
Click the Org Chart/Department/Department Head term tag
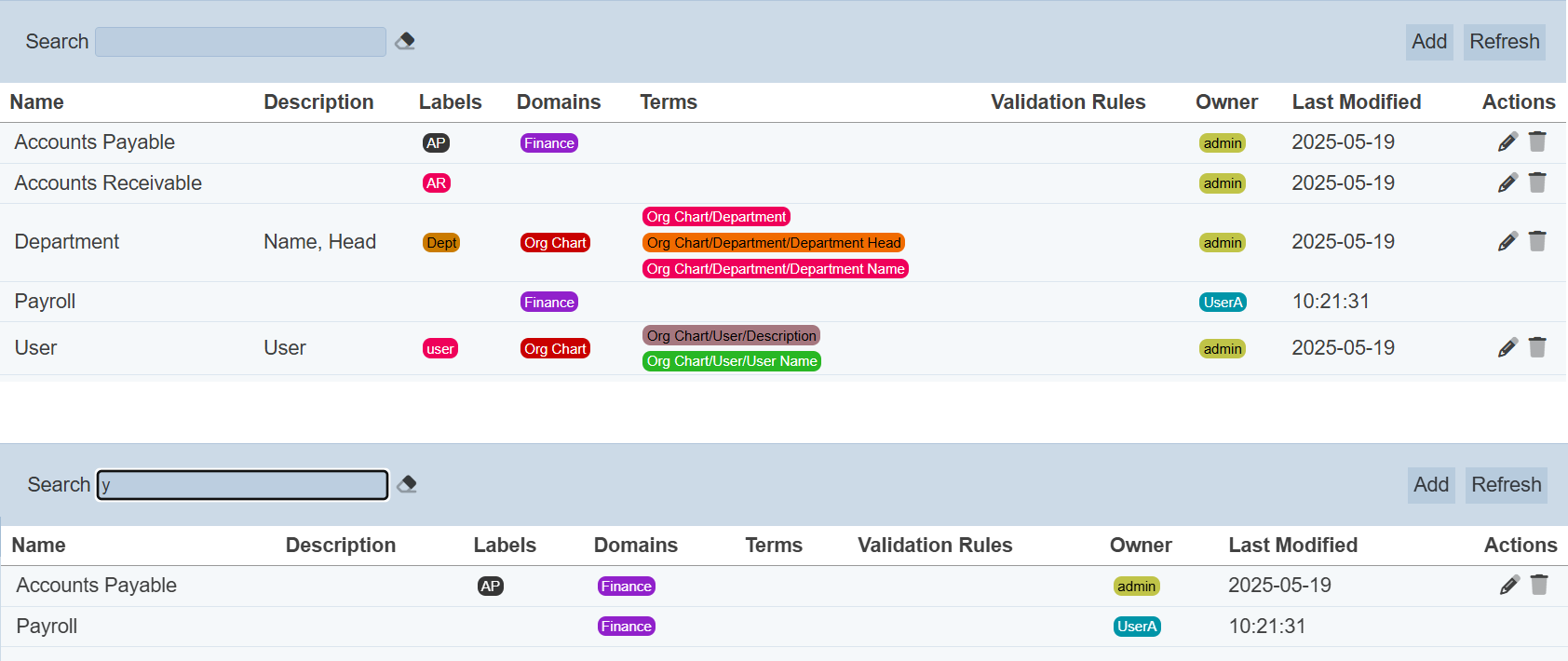(774, 243)
